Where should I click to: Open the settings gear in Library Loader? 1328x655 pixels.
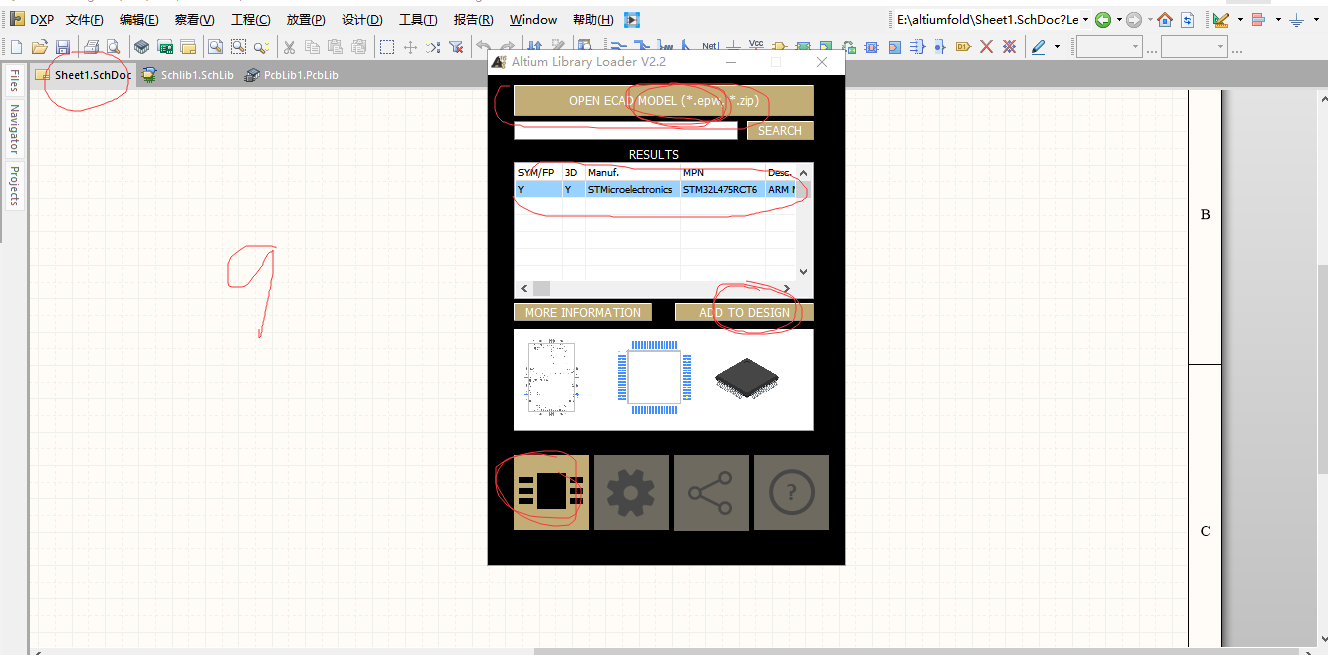pyautogui.click(x=631, y=491)
